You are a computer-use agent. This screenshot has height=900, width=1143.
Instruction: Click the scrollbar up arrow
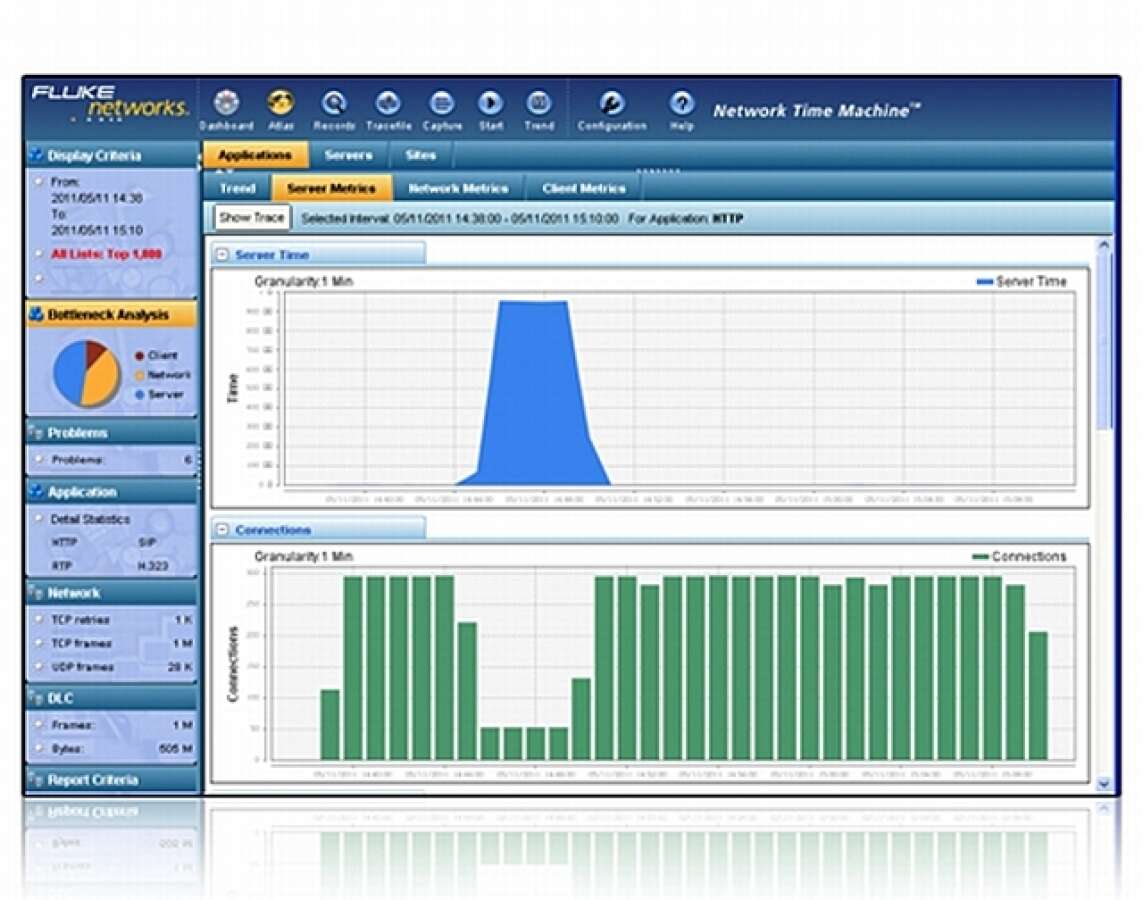(1104, 246)
